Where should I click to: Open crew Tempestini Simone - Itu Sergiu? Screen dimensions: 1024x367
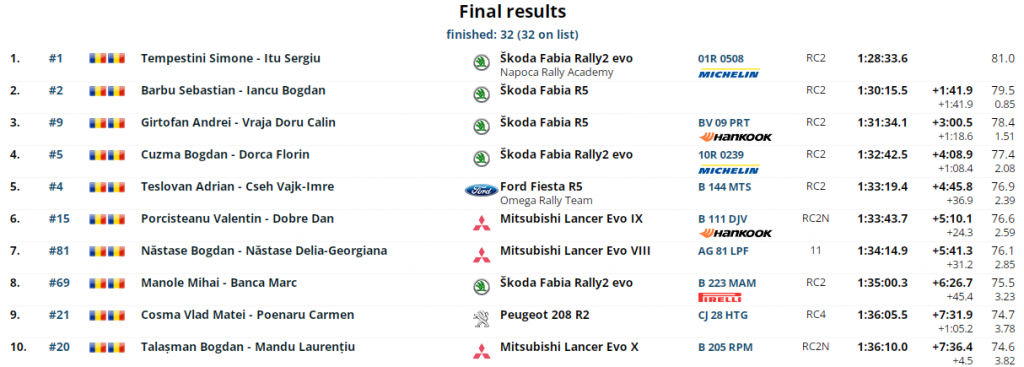point(231,58)
